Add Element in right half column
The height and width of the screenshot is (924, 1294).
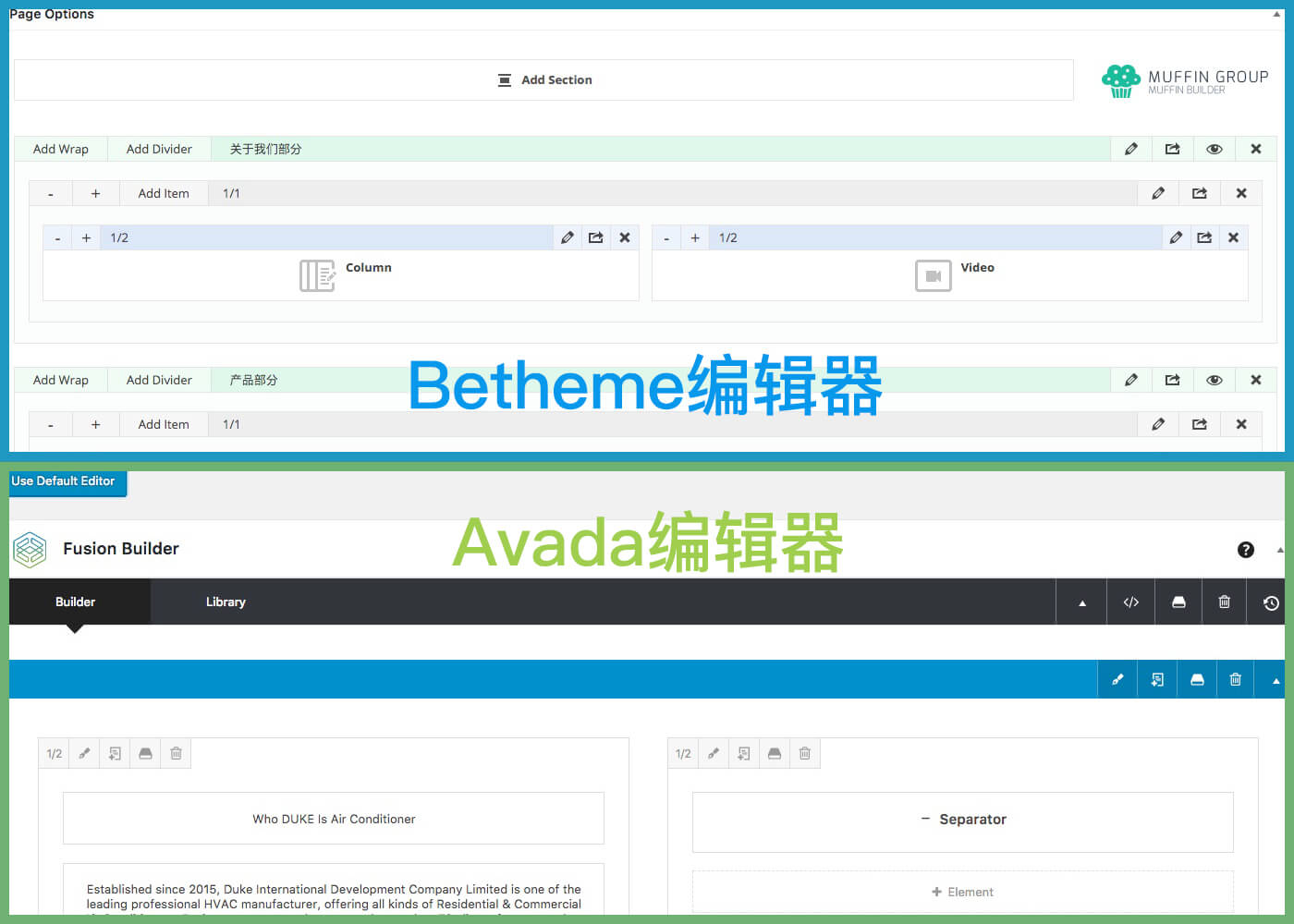tap(962, 892)
